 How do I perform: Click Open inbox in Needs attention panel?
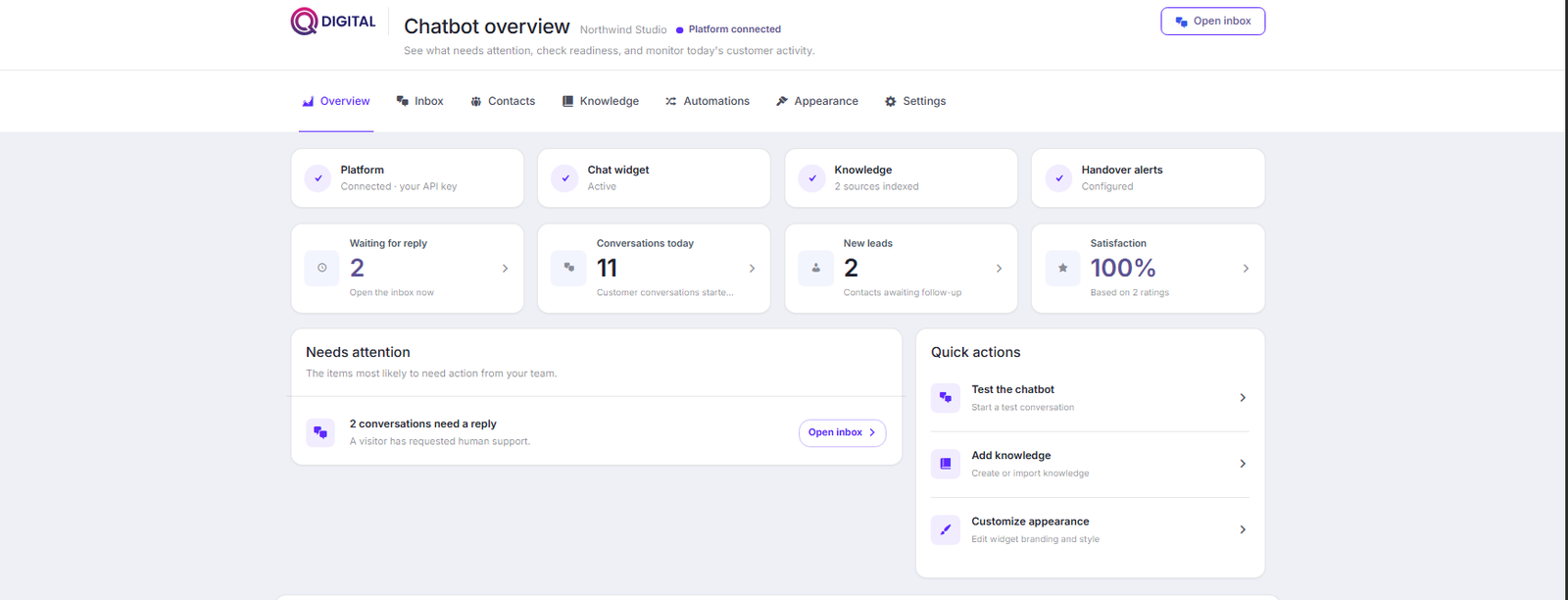843,432
